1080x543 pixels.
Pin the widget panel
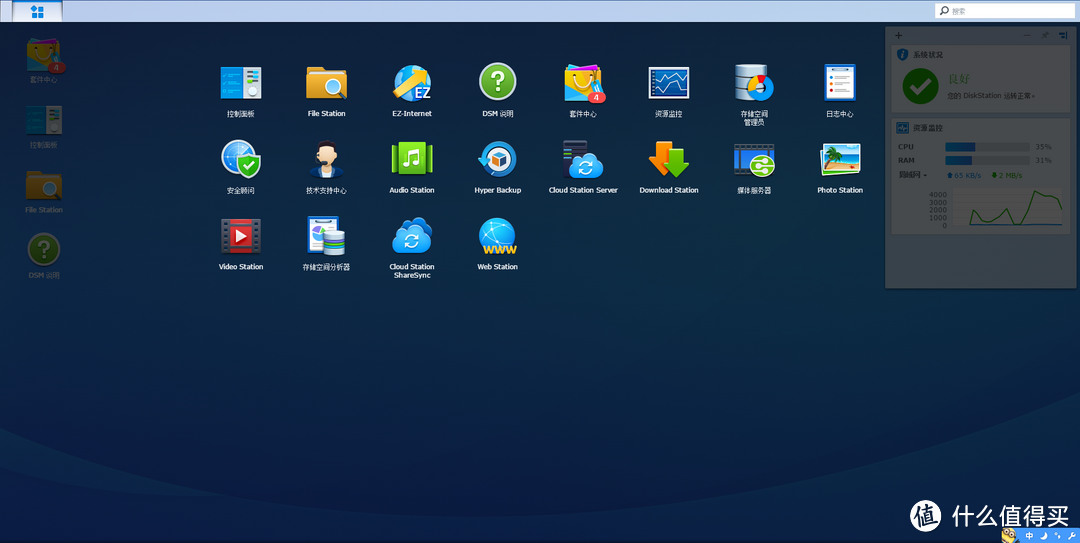pyautogui.click(x=1045, y=35)
